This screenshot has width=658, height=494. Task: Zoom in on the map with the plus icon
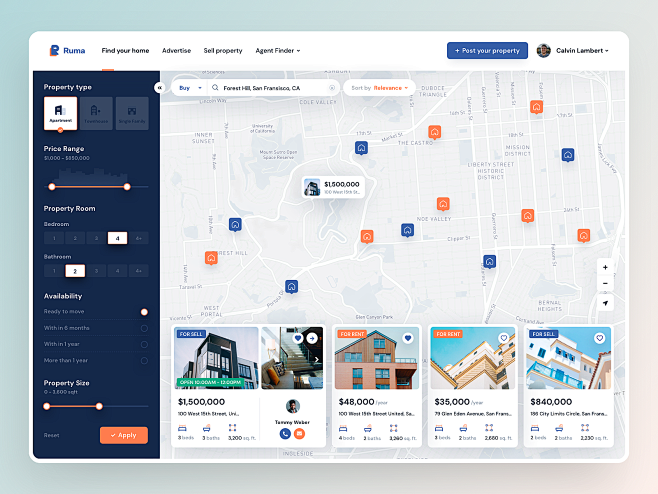click(x=605, y=267)
